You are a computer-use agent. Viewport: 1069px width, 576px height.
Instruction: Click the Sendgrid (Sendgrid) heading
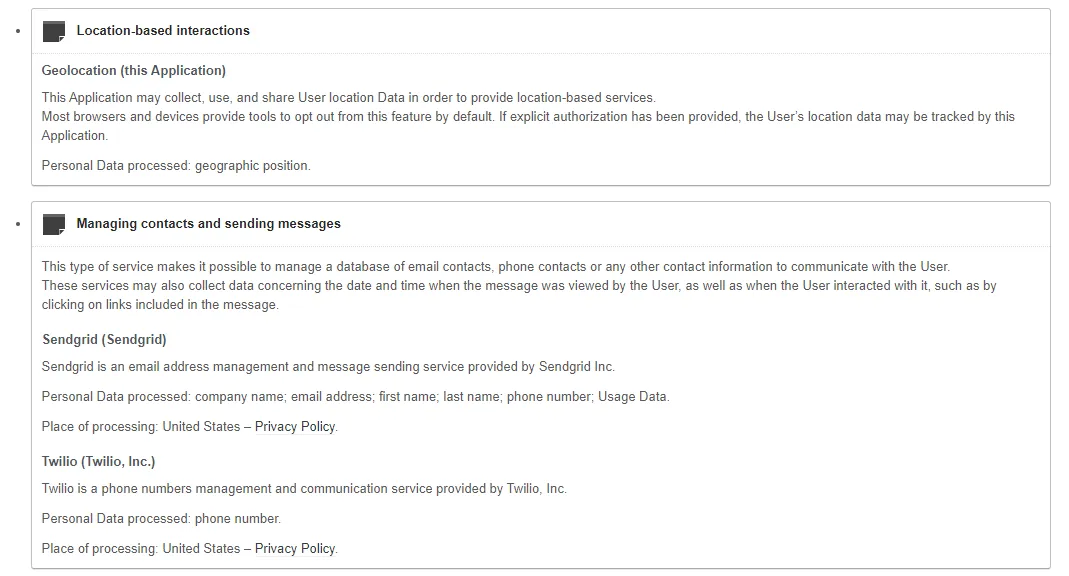[x=104, y=340]
